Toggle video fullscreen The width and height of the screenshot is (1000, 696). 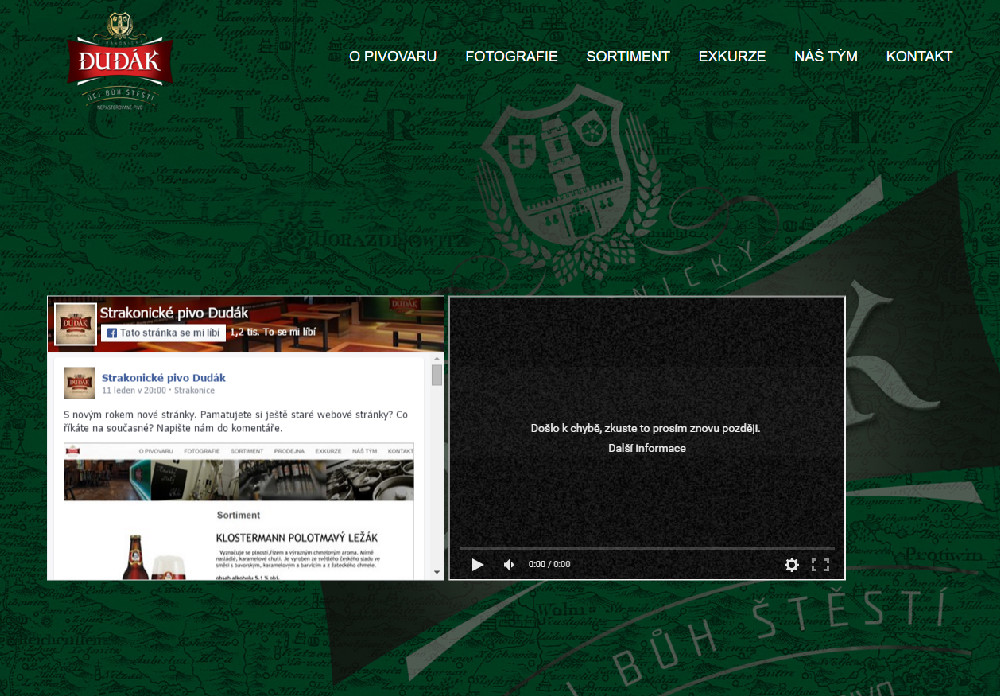coord(820,565)
